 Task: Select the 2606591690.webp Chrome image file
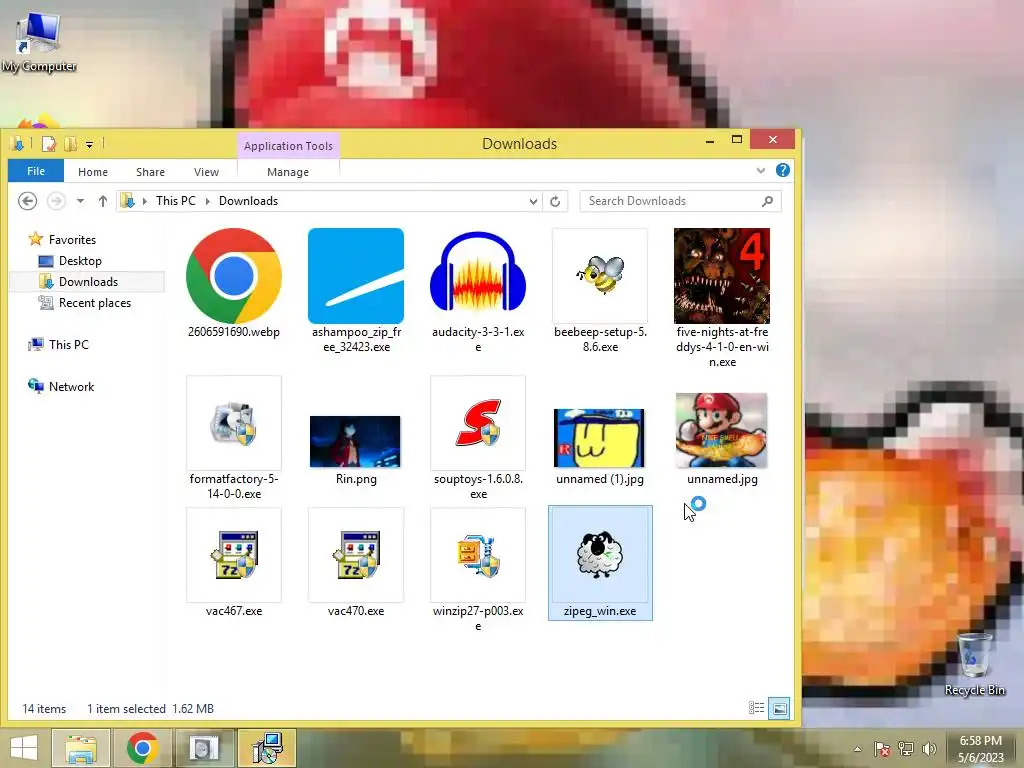[x=234, y=276]
